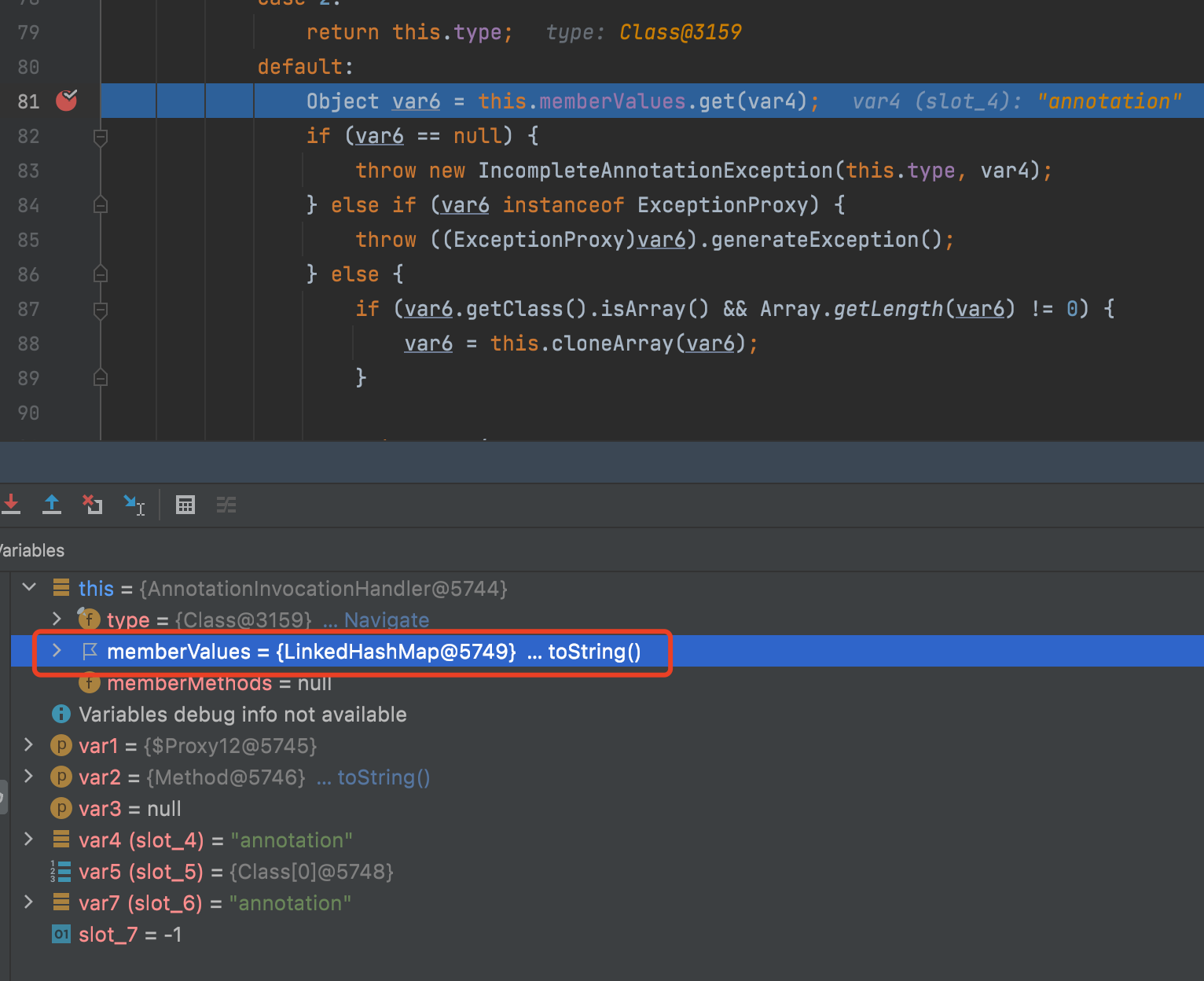Expand the 'type' field node

coord(57,619)
